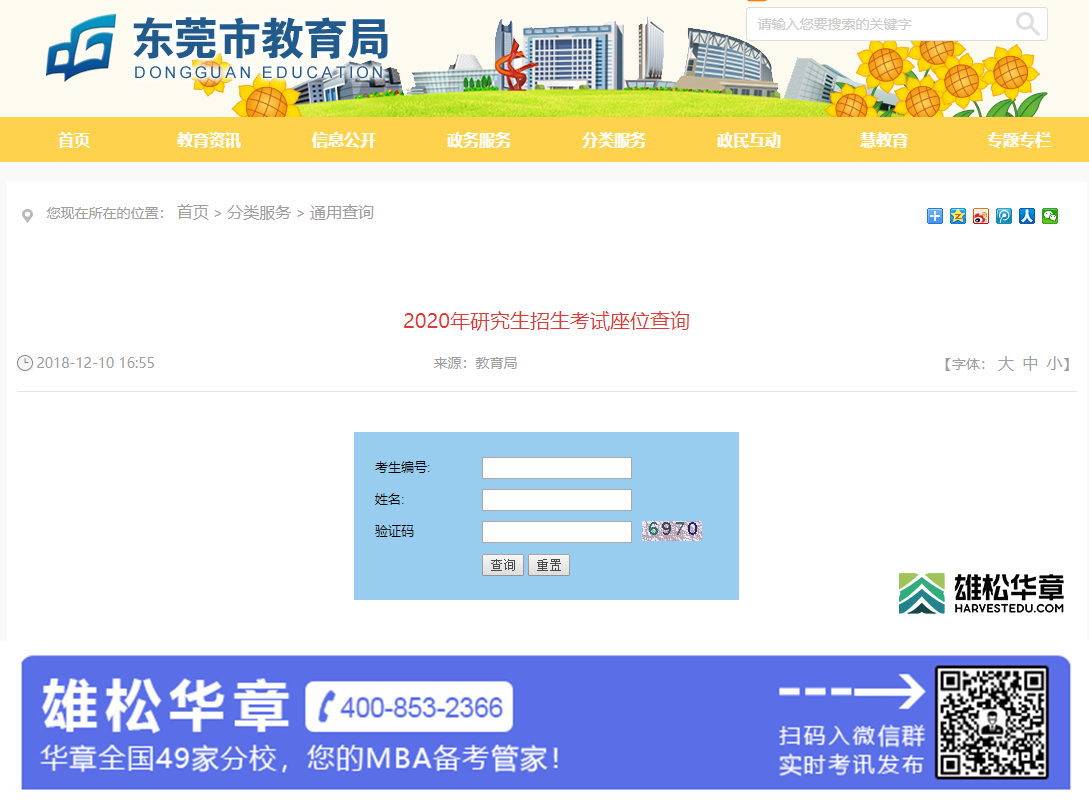This screenshot has width=1089, height=804.
Task: Click the search magnifier icon
Action: (x=1028, y=24)
